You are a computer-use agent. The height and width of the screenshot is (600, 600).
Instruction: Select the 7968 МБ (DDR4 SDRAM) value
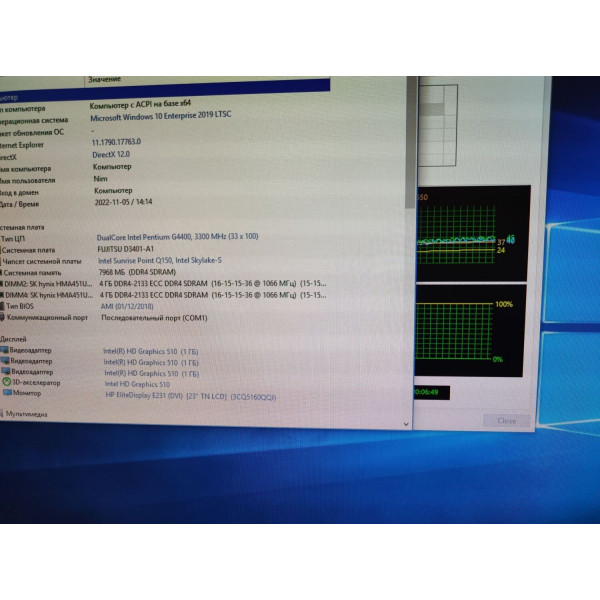click(x=137, y=272)
